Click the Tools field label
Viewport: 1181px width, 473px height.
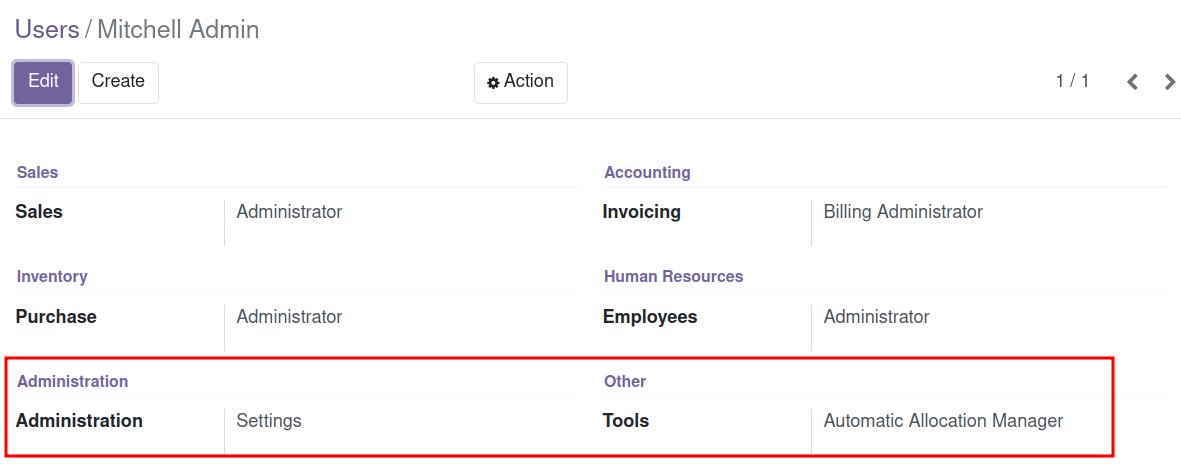(x=626, y=421)
